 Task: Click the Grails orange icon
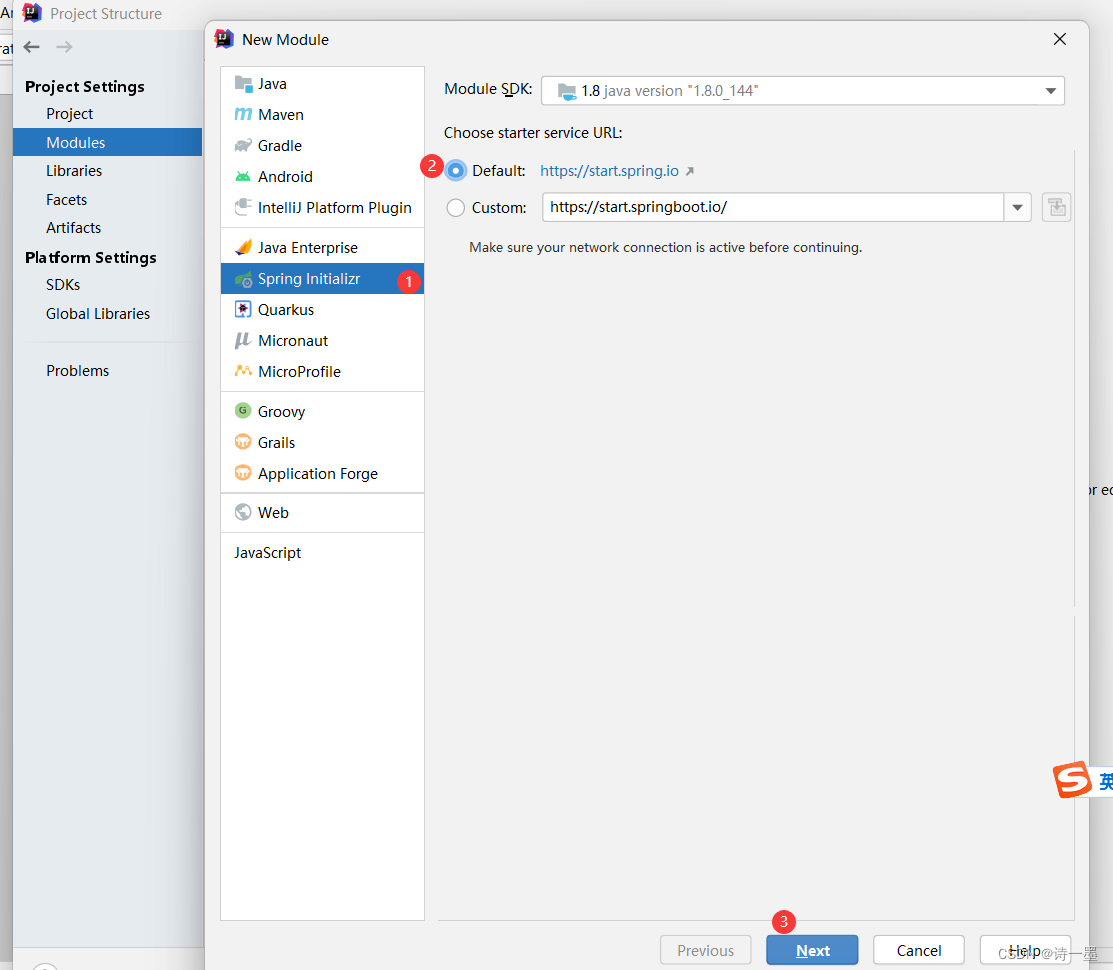243,442
